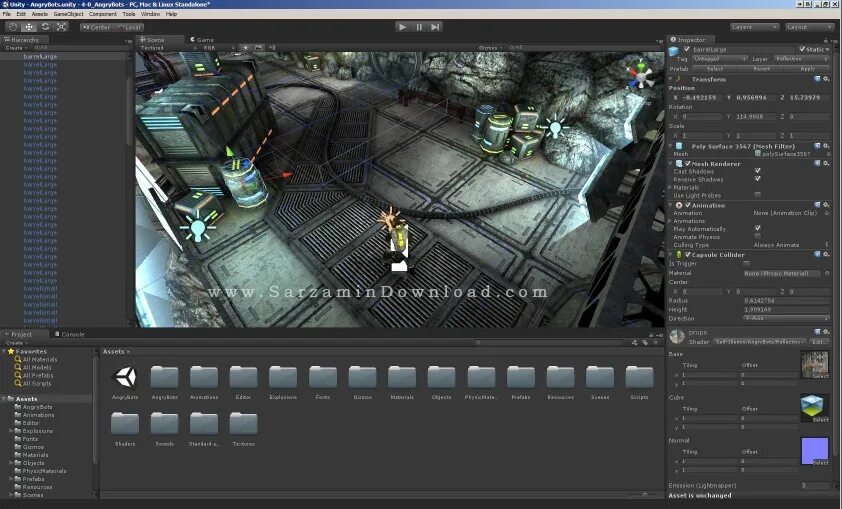The image size is (842, 509).
Task: Open the Assets menu
Action: click(x=39, y=14)
